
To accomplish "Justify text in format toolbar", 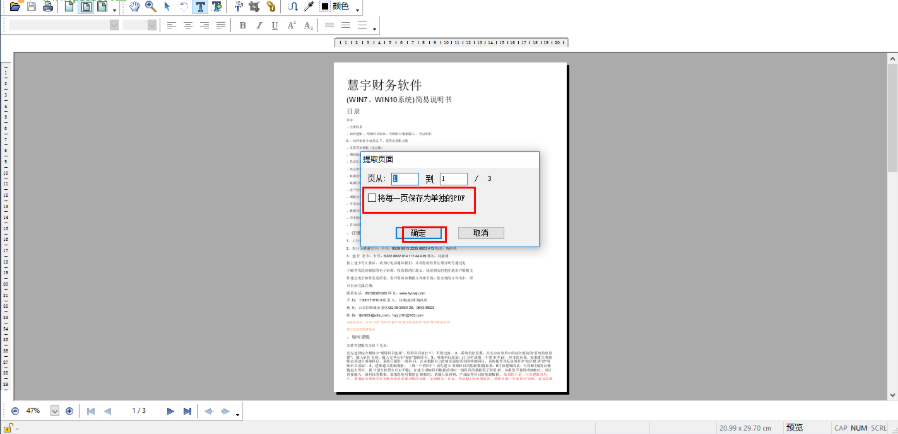I will coord(220,25).
